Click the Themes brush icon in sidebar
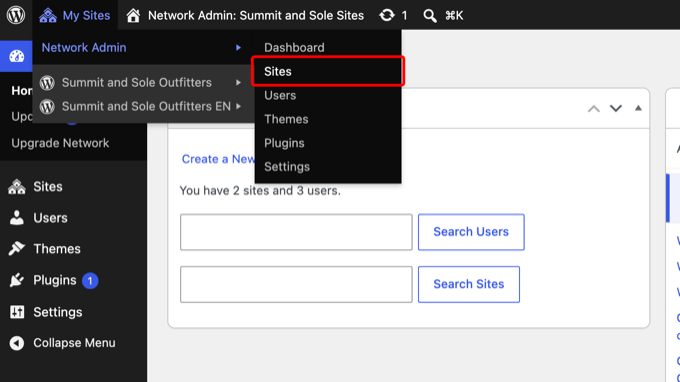Screen dimensions: 680x382 pyautogui.click(x=16, y=249)
